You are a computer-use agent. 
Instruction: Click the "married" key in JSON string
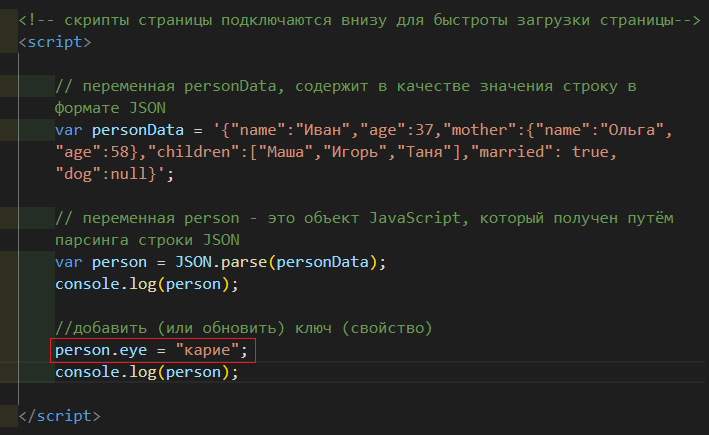(x=512, y=152)
